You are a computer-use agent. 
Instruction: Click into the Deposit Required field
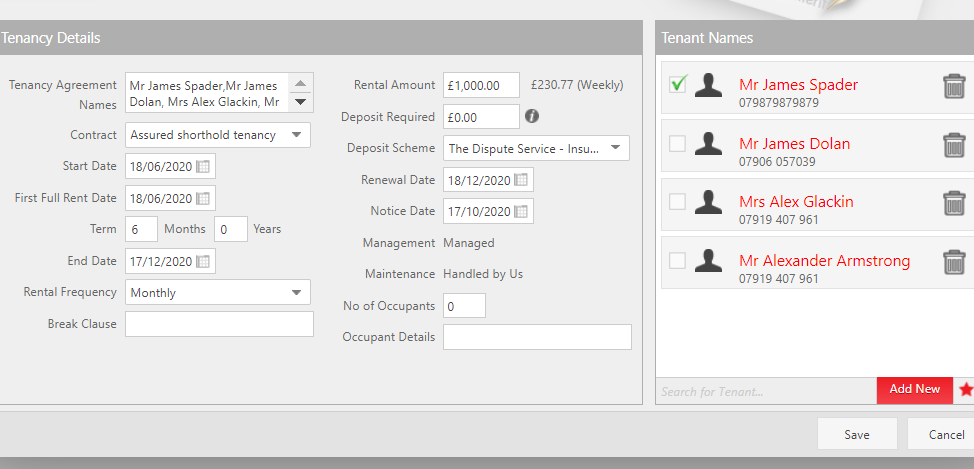[x=481, y=117]
